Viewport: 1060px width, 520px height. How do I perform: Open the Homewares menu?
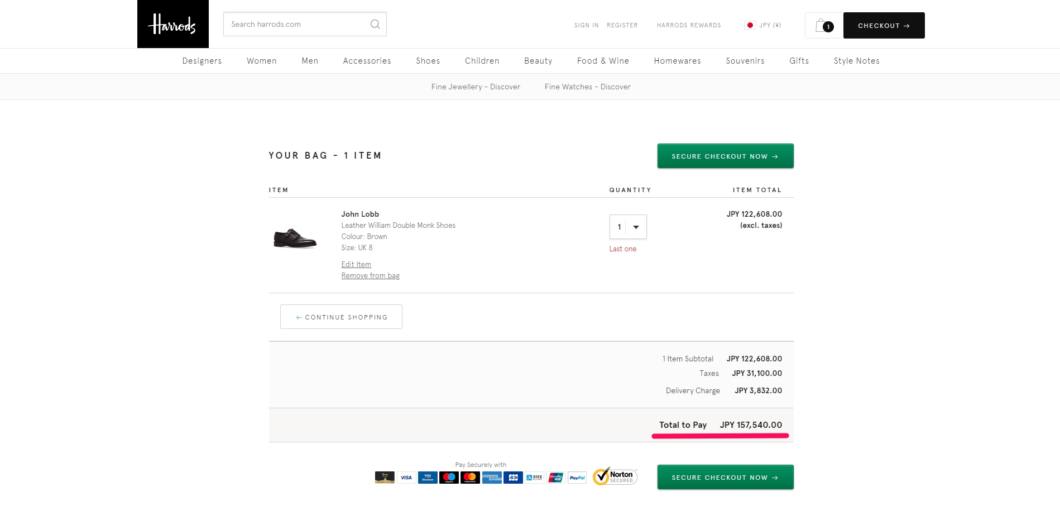pyautogui.click(x=677, y=61)
